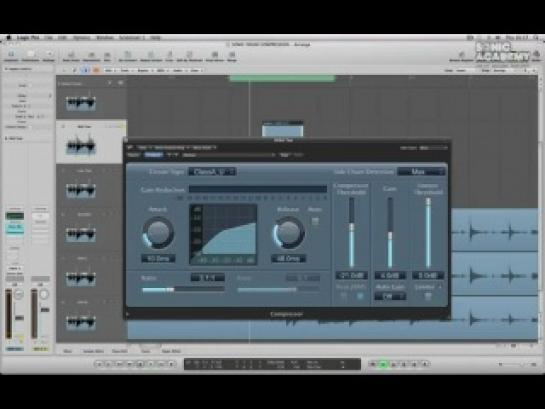Open the Logic Pro application menu
Image resolution: width=545 pixels, height=409 pixels.
(x=28, y=38)
